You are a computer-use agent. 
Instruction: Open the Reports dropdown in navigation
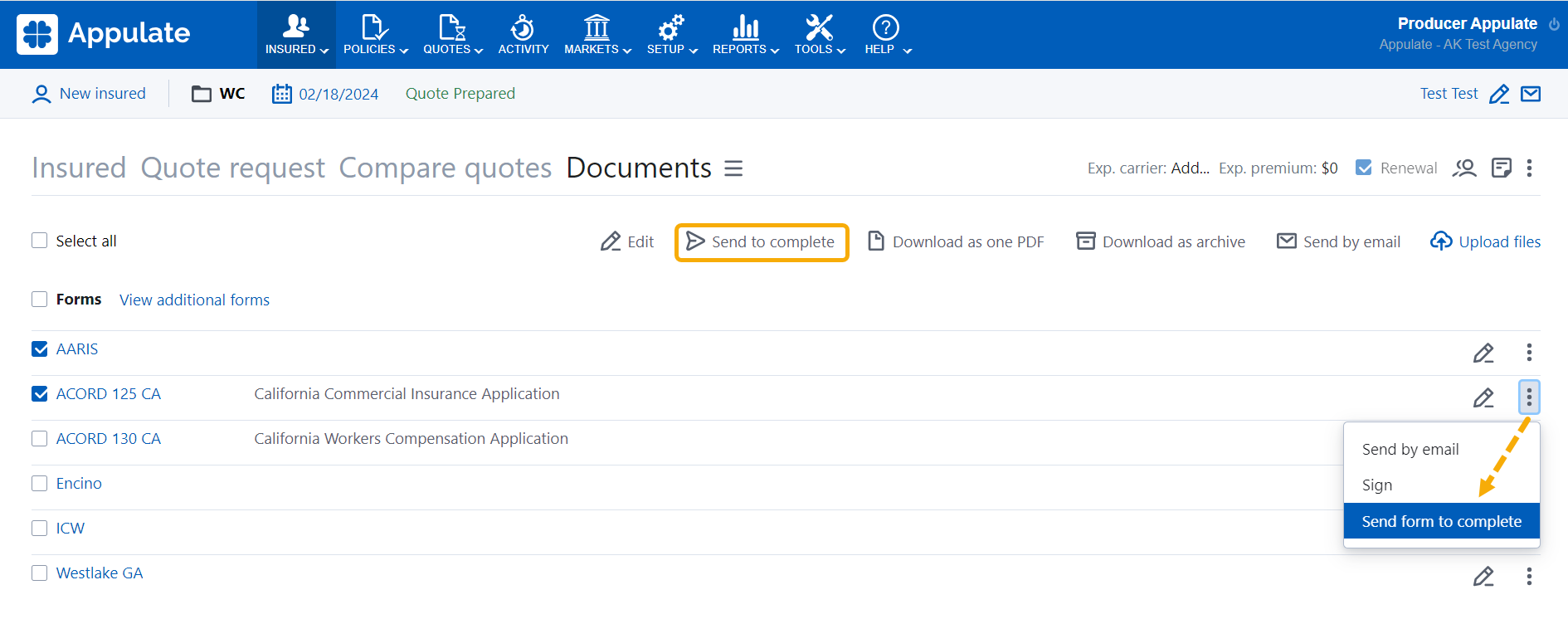(745, 35)
